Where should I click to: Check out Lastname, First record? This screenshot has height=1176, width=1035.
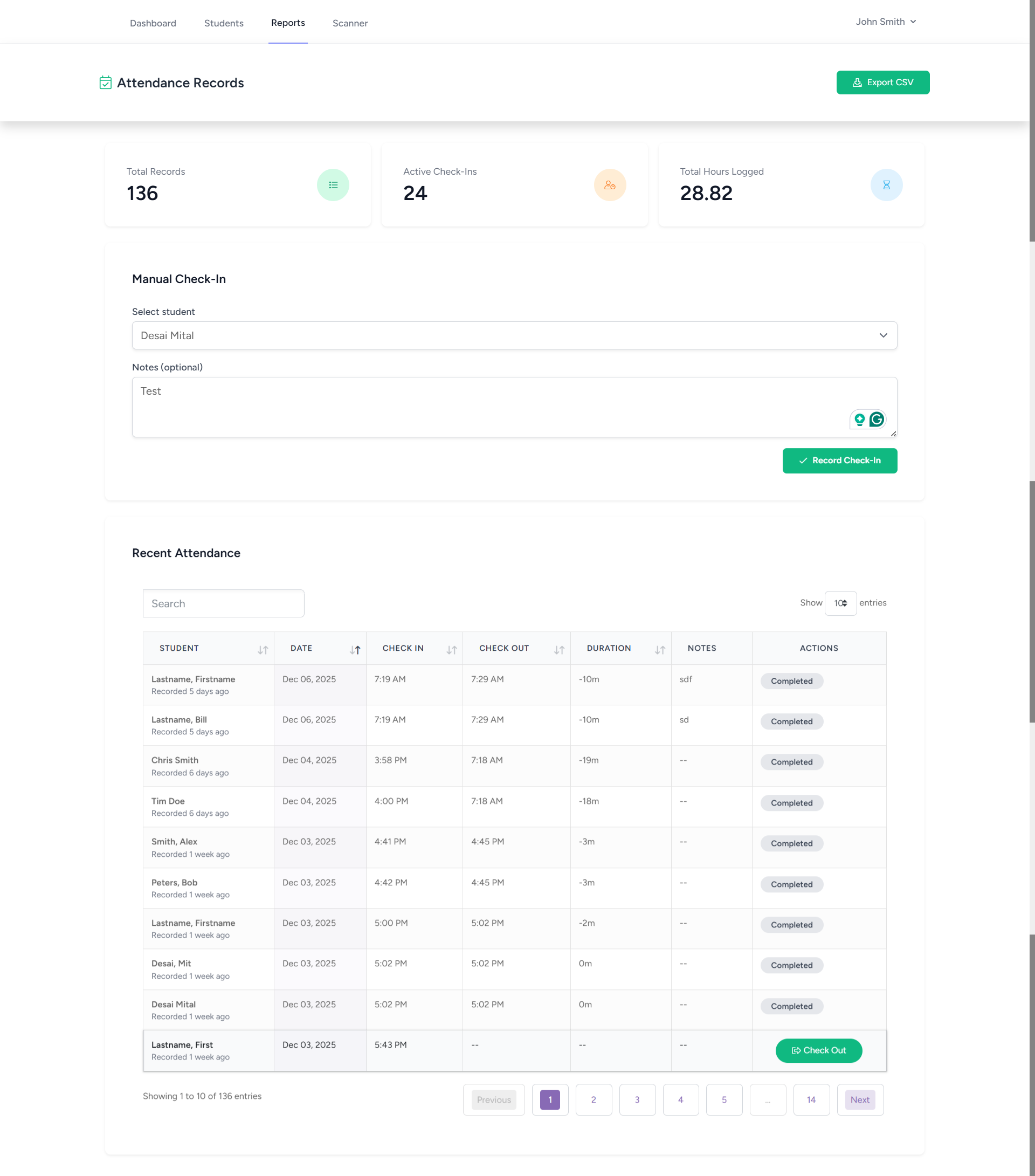pos(818,1050)
